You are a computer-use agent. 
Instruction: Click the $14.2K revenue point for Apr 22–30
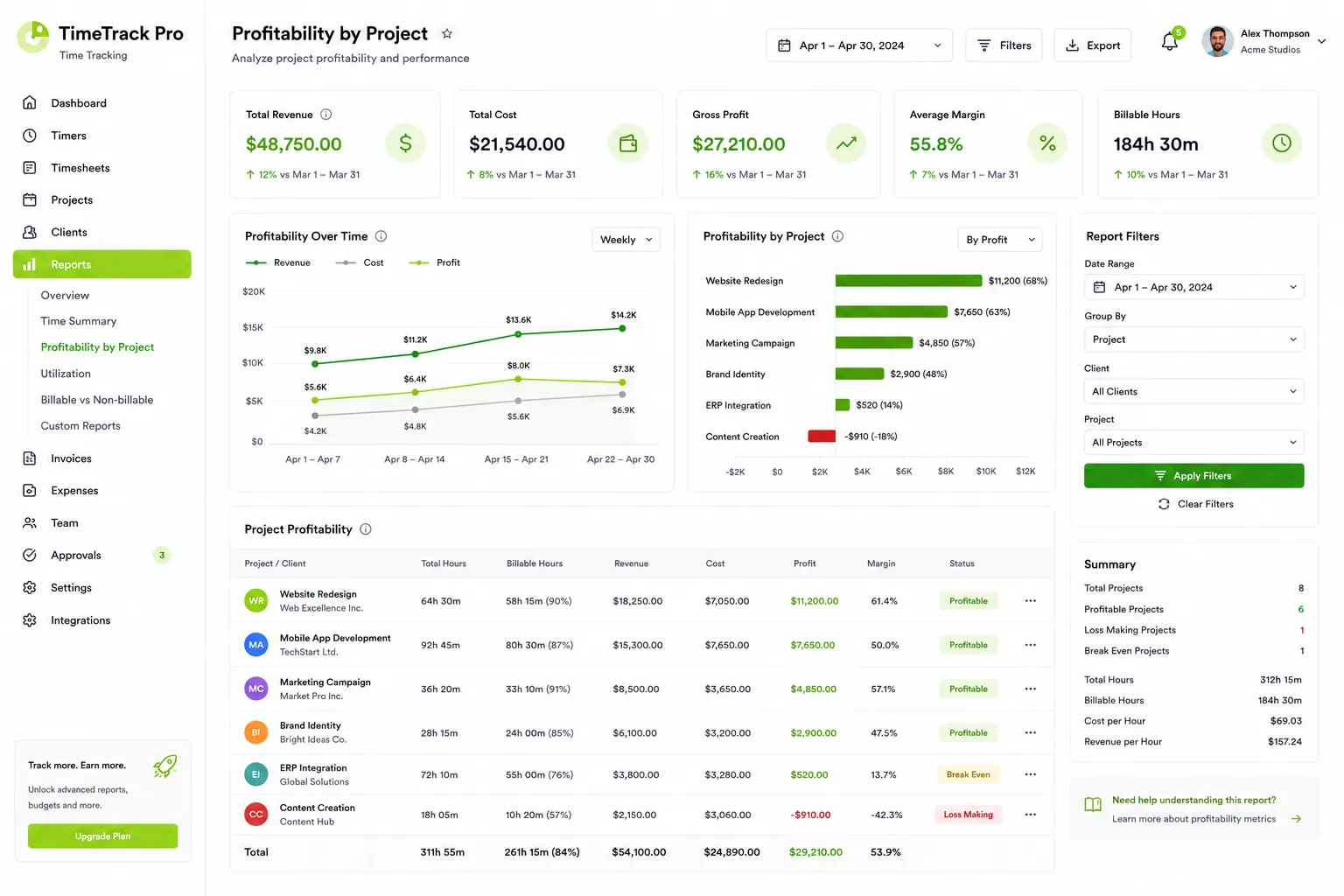pyautogui.click(x=622, y=329)
